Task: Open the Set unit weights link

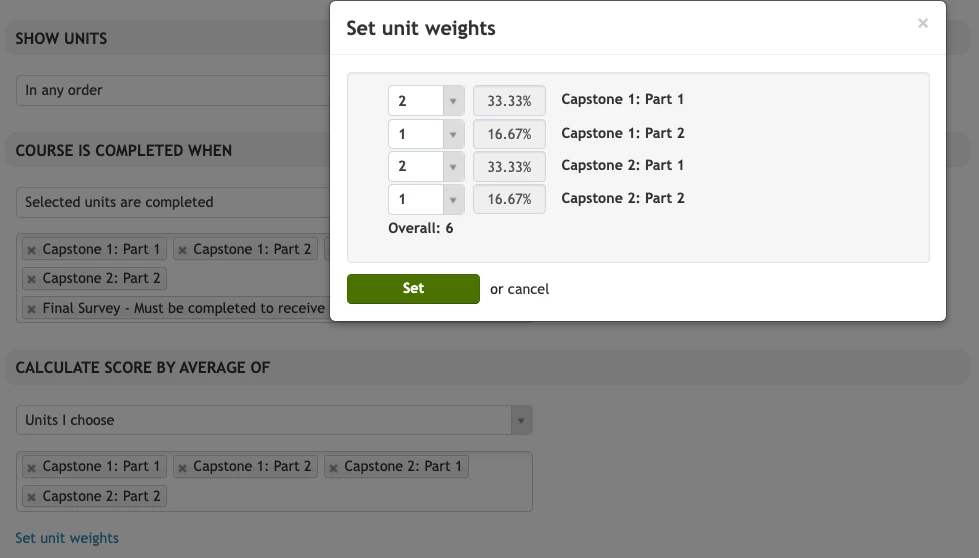Action: pyautogui.click(x=67, y=538)
